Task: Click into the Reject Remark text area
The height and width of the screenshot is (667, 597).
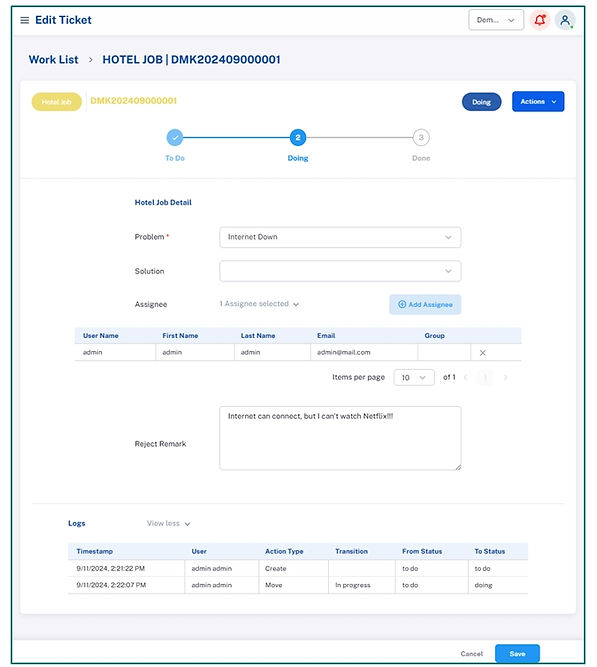Action: point(340,438)
